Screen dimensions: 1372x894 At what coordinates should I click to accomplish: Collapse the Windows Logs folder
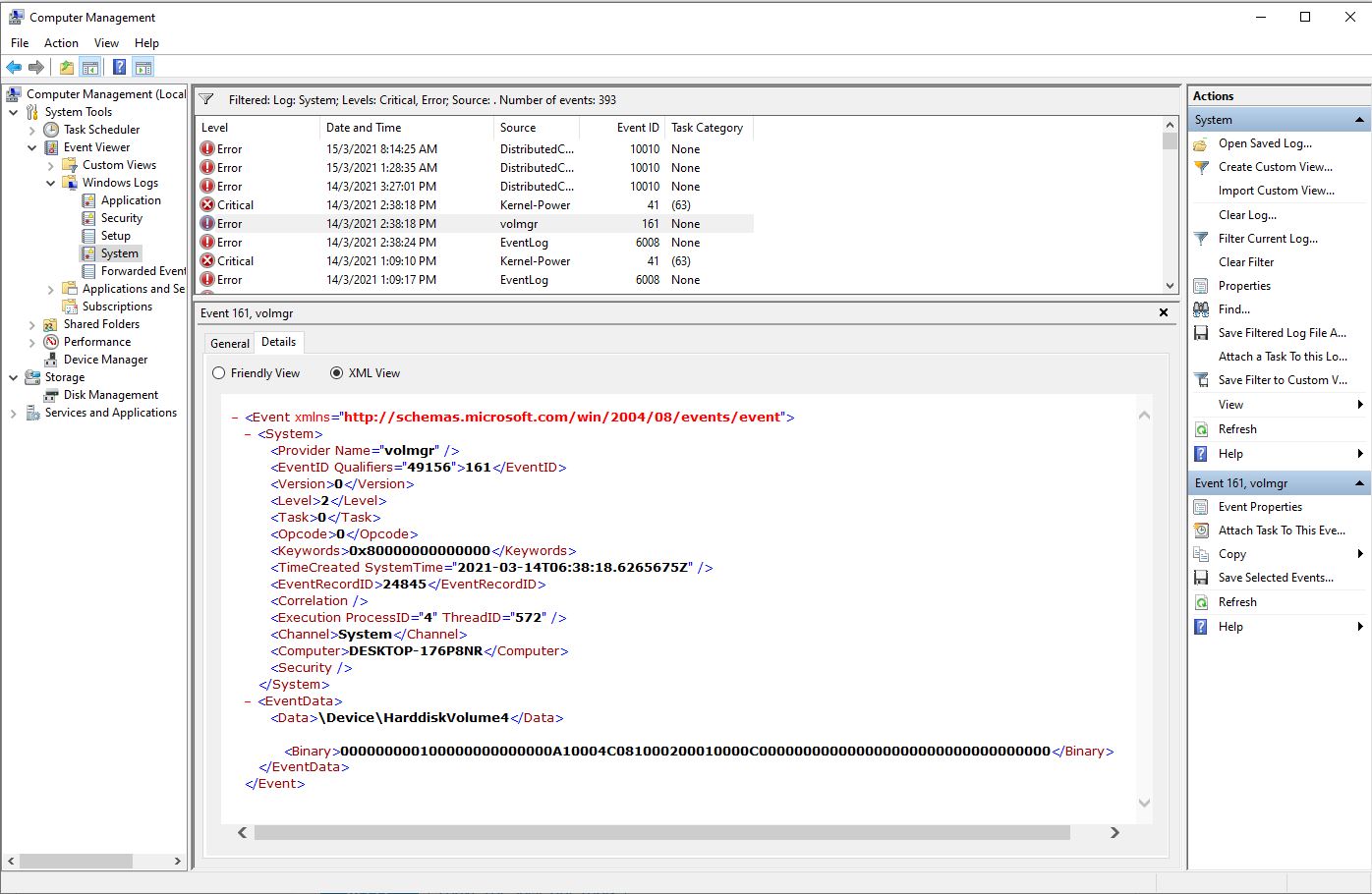coord(50,182)
